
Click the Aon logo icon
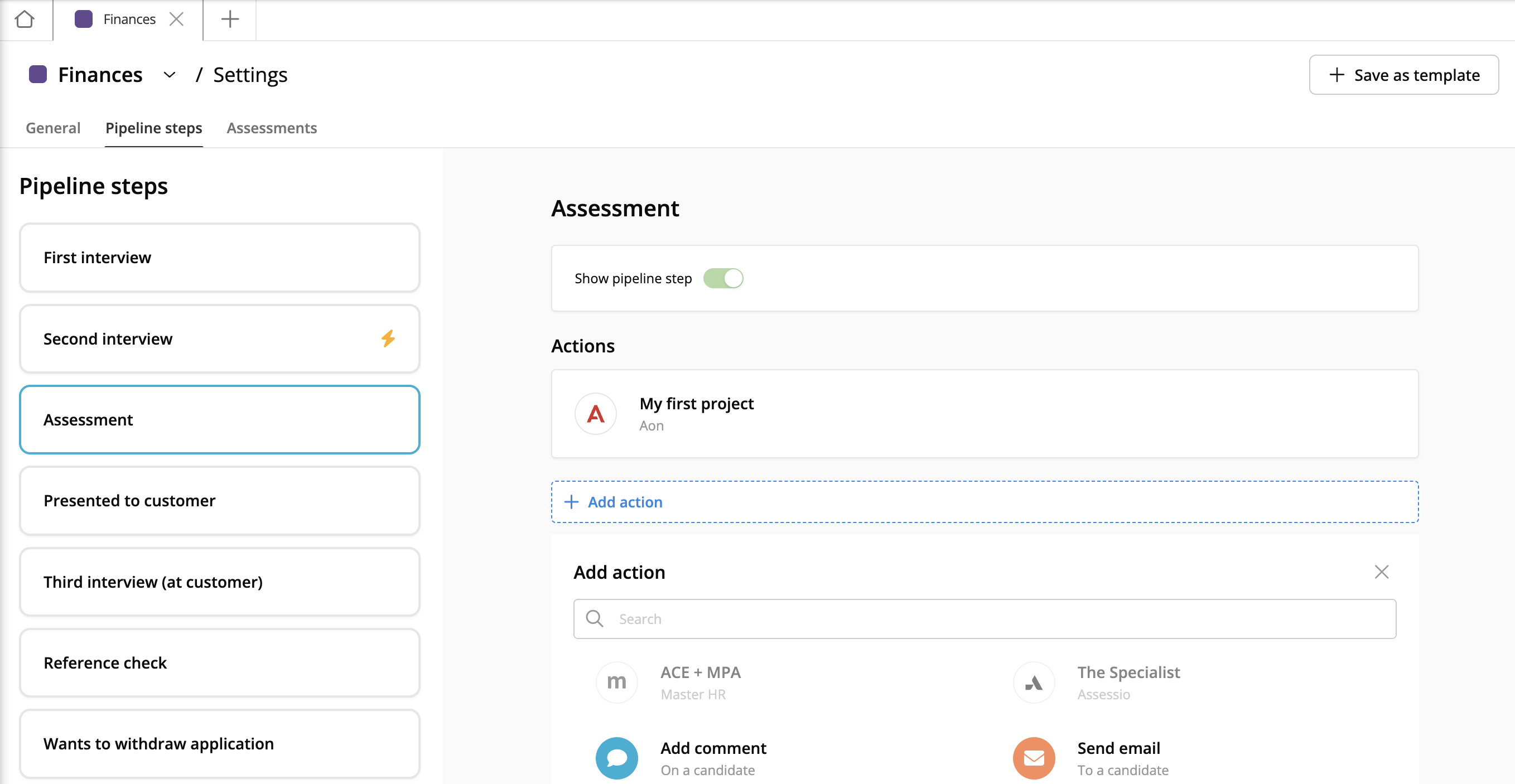pos(595,414)
